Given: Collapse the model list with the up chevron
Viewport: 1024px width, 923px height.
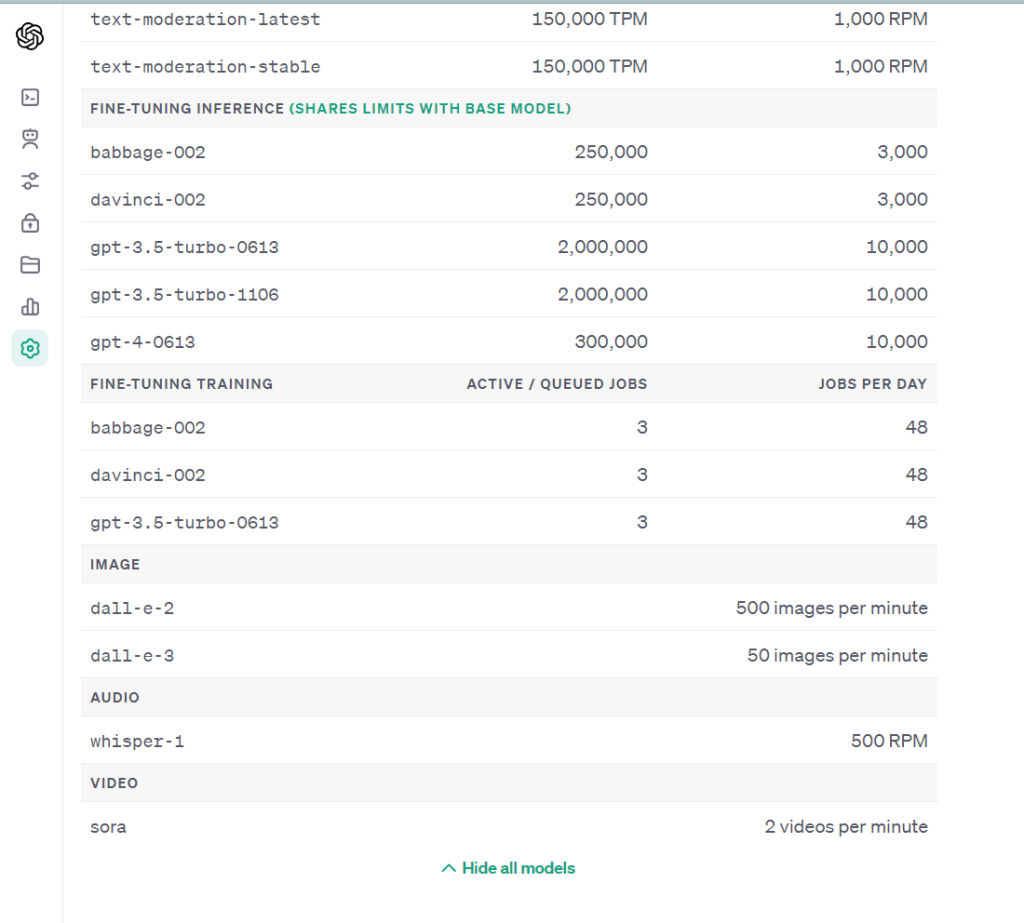Looking at the screenshot, I should pos(447,868).
